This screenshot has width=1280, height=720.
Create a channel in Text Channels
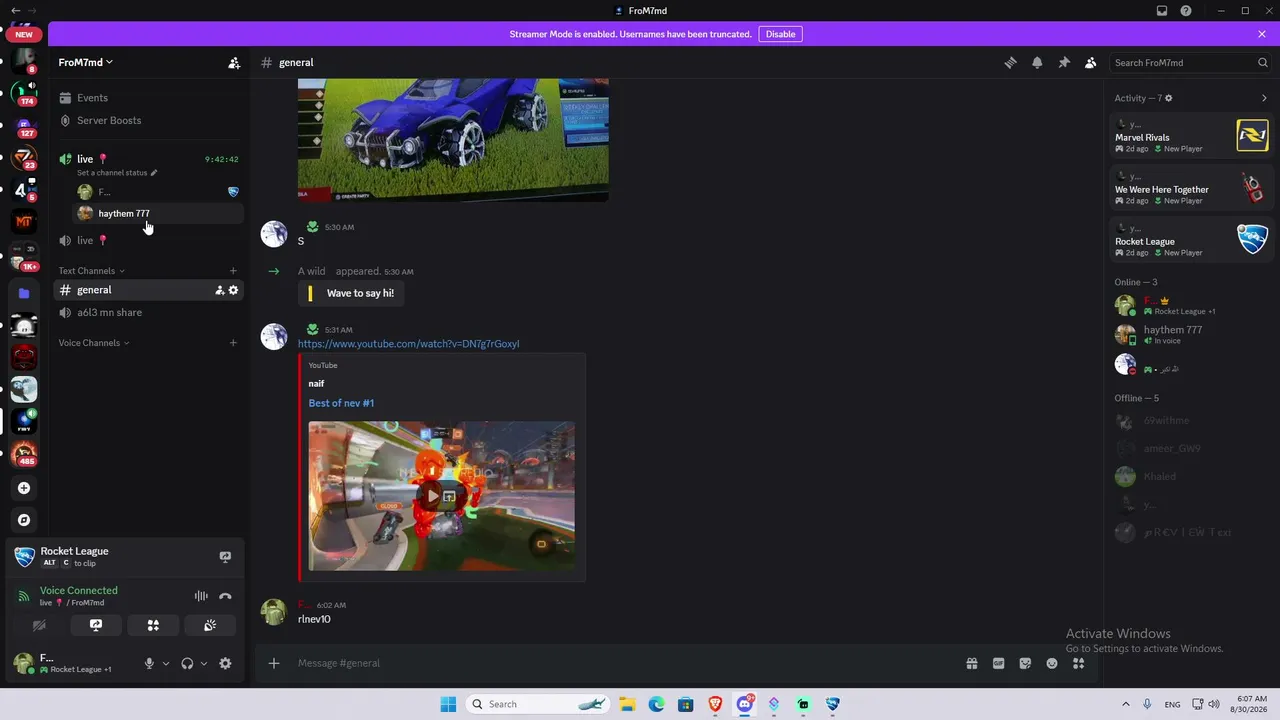tap(233, 271)
